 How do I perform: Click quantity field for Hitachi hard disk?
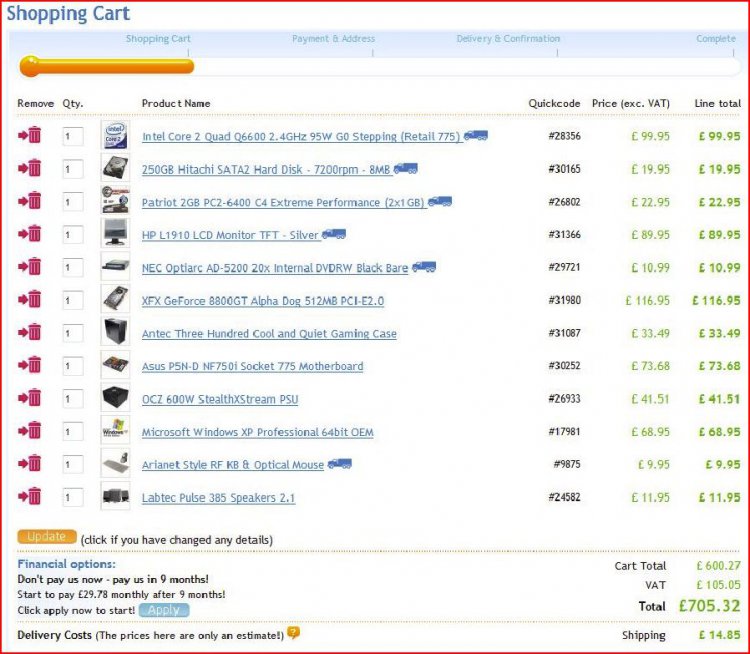tap(73, 169)
